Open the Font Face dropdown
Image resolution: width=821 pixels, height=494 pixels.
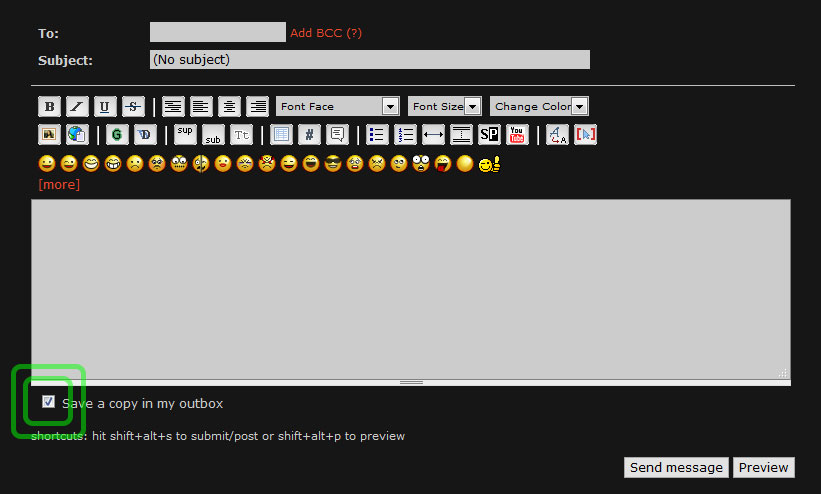(338, 106)
